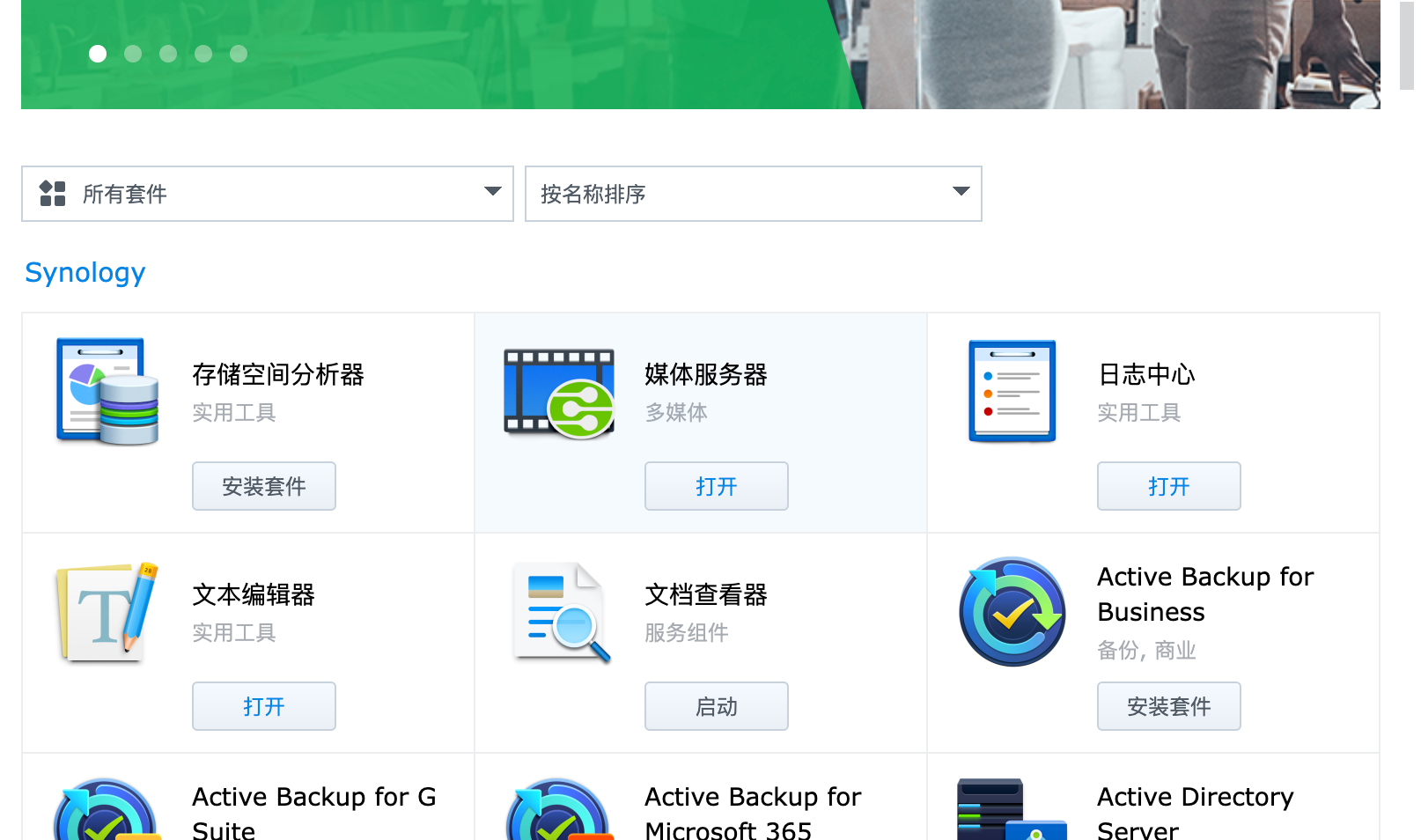
Task: Click the grid icon in 所有套件 filter
Action: click(53, 194)
